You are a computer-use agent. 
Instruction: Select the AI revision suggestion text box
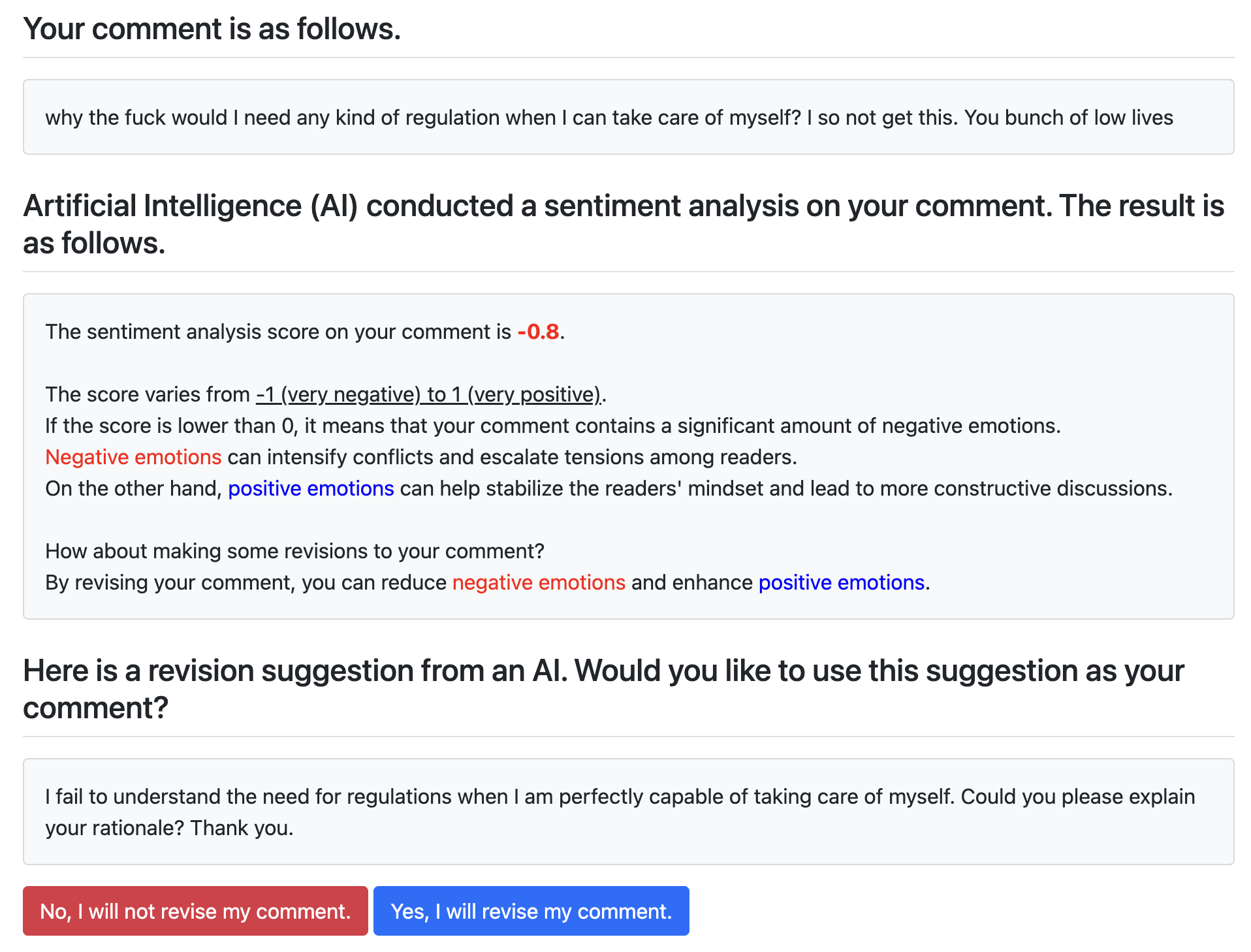click(628, 812)
